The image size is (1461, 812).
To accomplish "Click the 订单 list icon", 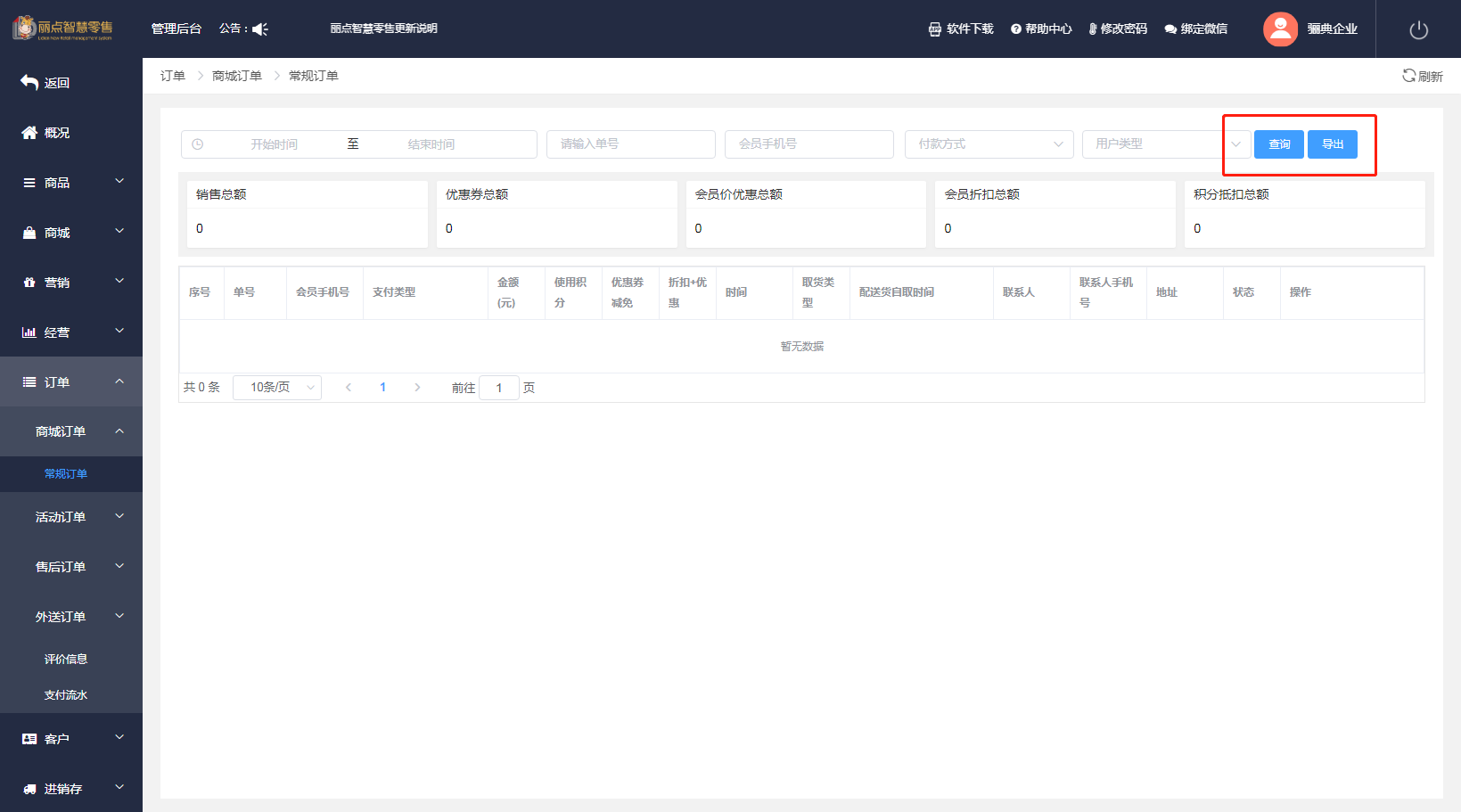I will point(29,381).
